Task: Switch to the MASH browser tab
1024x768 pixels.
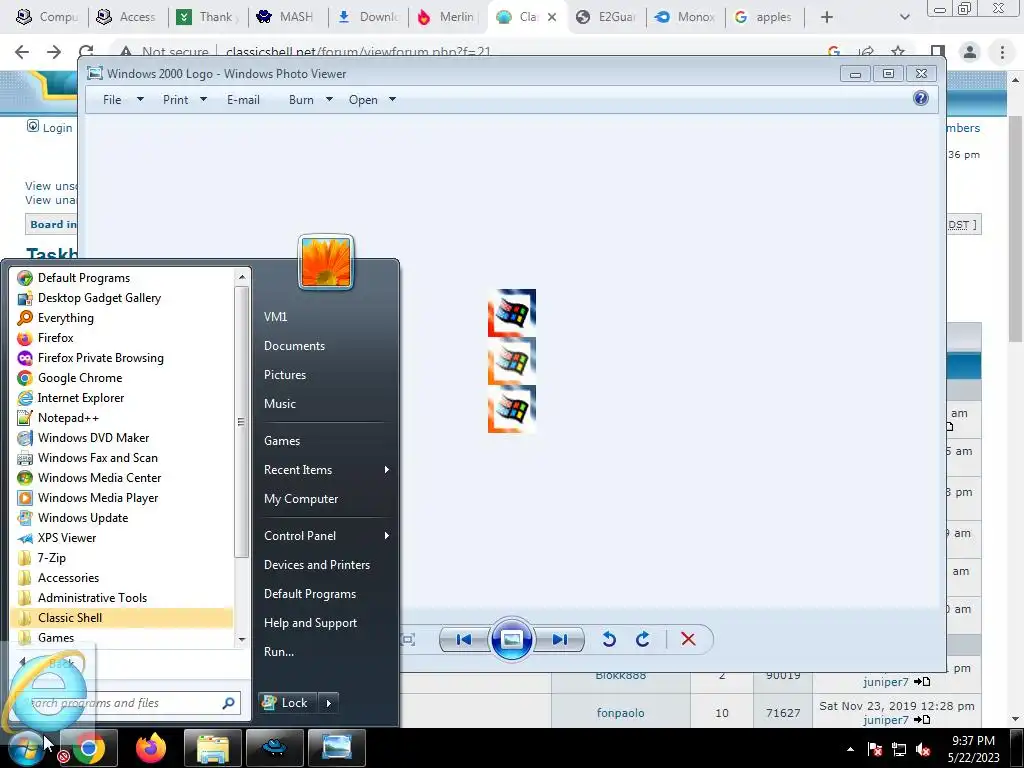Action: click(x=288, y=17)
